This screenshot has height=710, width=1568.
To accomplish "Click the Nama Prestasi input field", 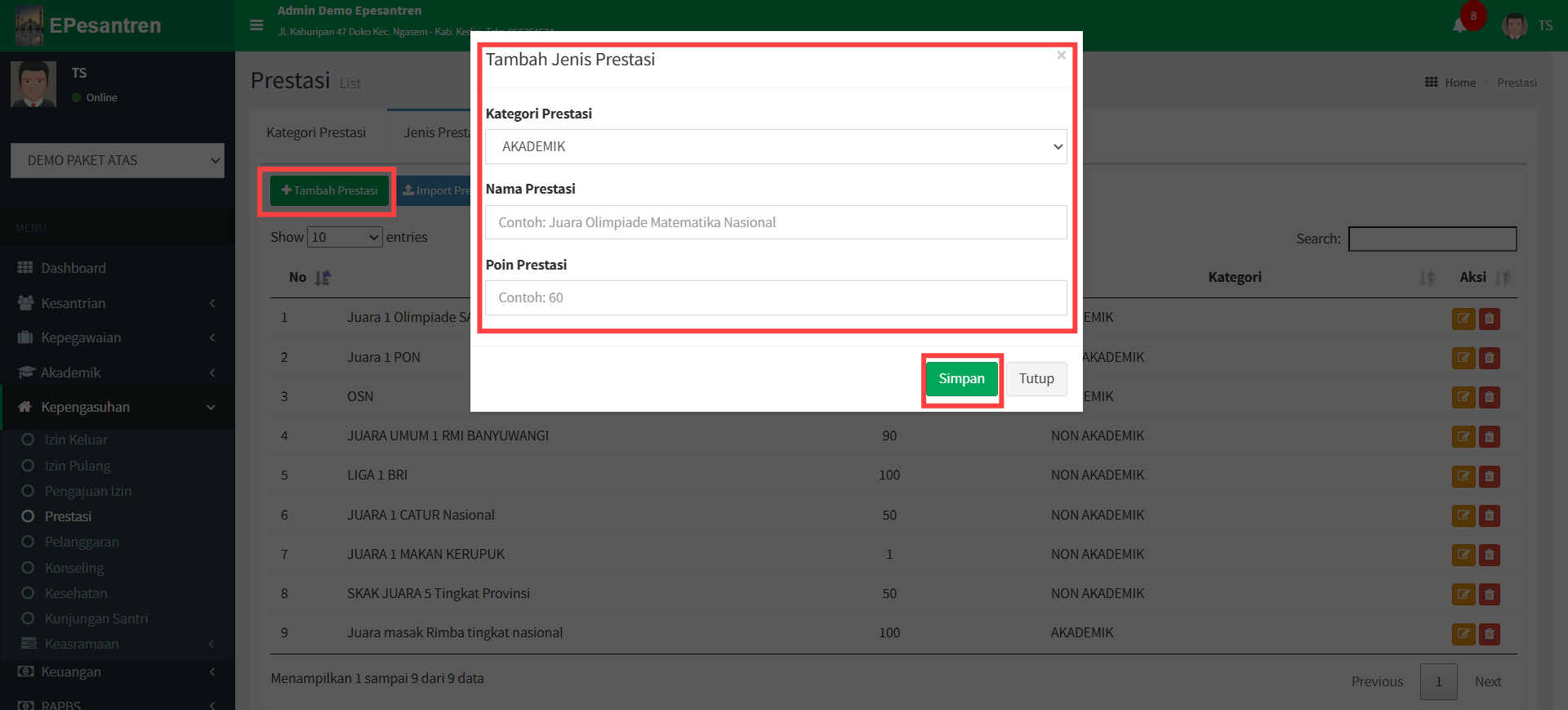I will tap(775, 222).
